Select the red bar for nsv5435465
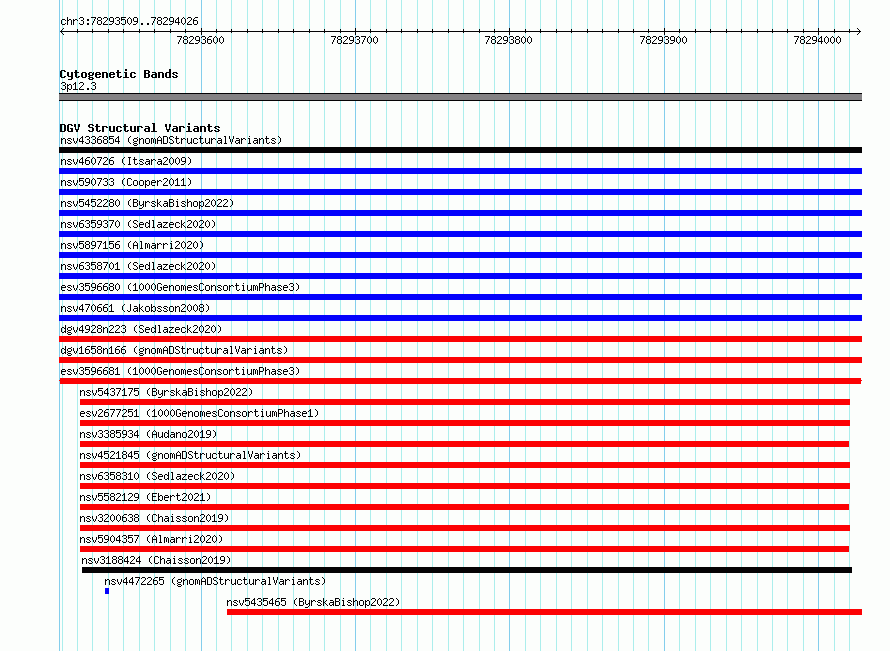 click(544, 612)
